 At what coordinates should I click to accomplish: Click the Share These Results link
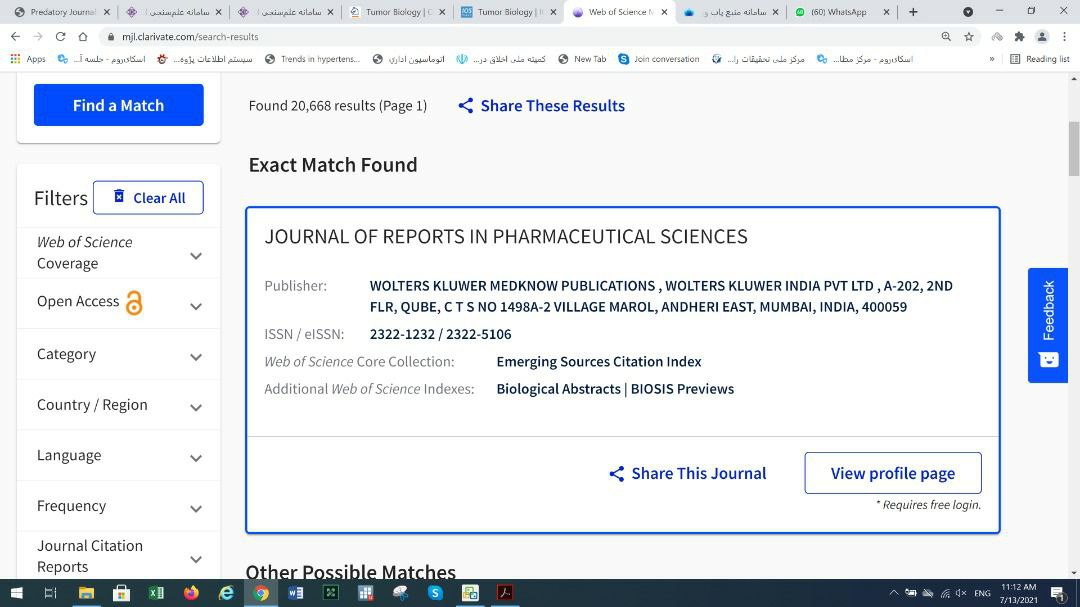[552, 105]
